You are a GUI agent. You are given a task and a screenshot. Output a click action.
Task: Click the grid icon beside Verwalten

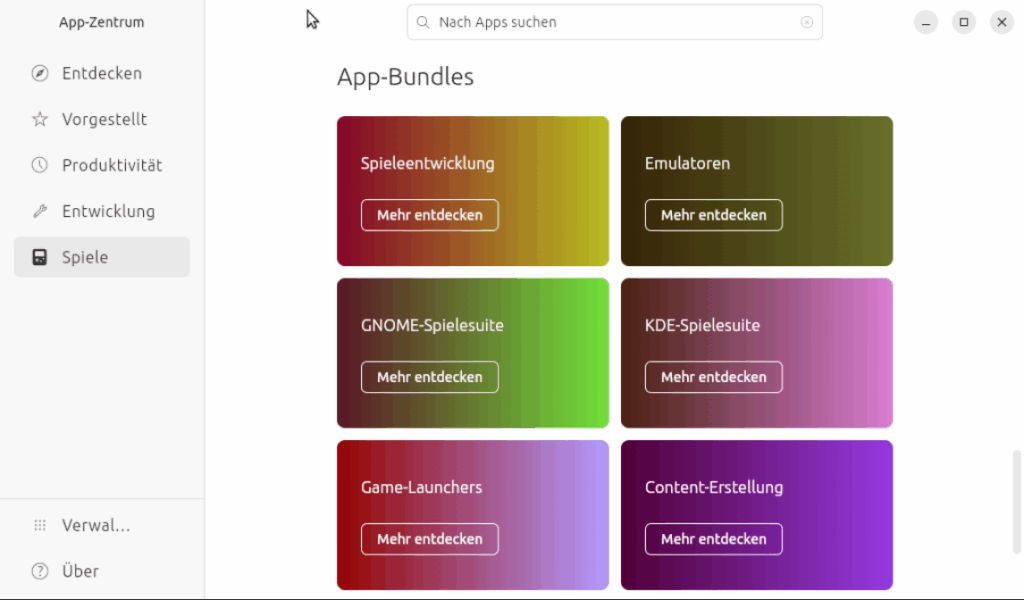40,525
